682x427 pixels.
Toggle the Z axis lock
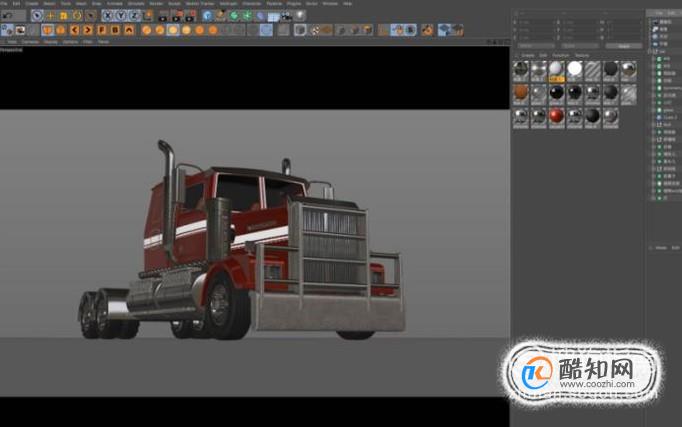pos(134,16)
